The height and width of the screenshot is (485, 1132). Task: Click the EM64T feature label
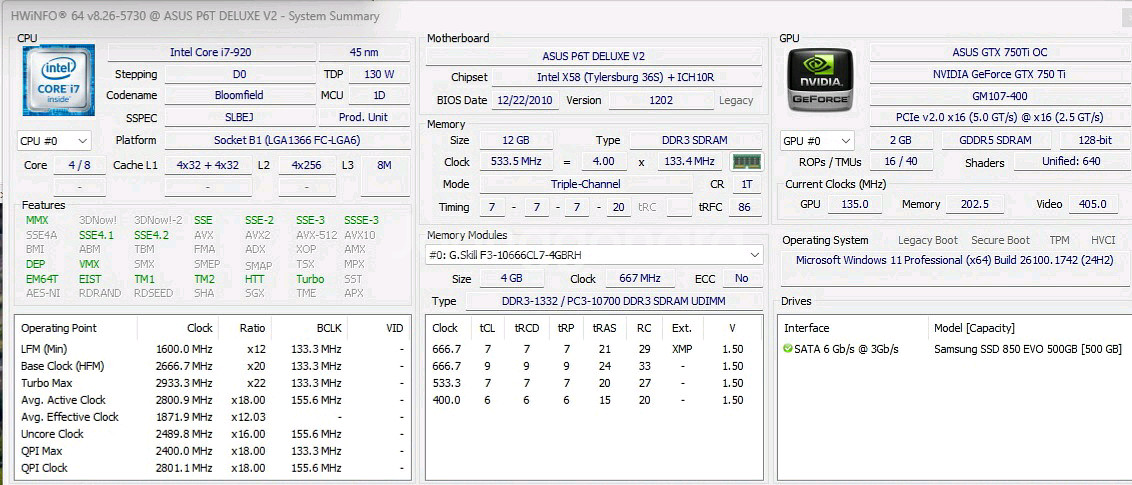[43, 279]
